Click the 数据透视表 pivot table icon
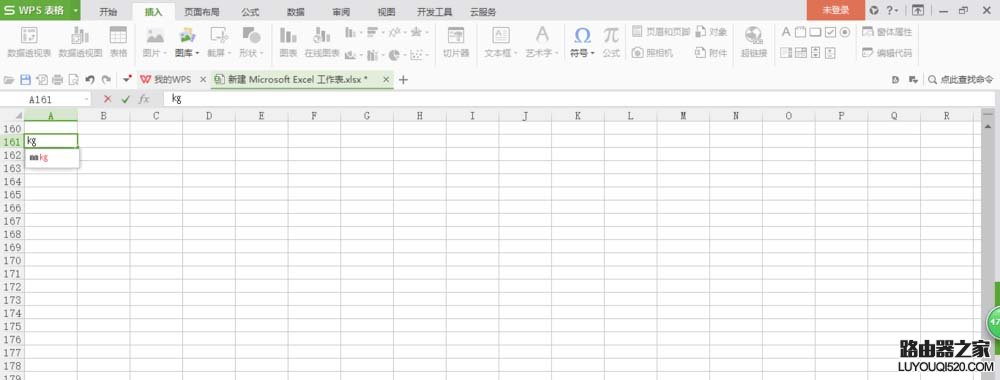The width and height of the screenshot is (1000, 380). tap(29, 35)
